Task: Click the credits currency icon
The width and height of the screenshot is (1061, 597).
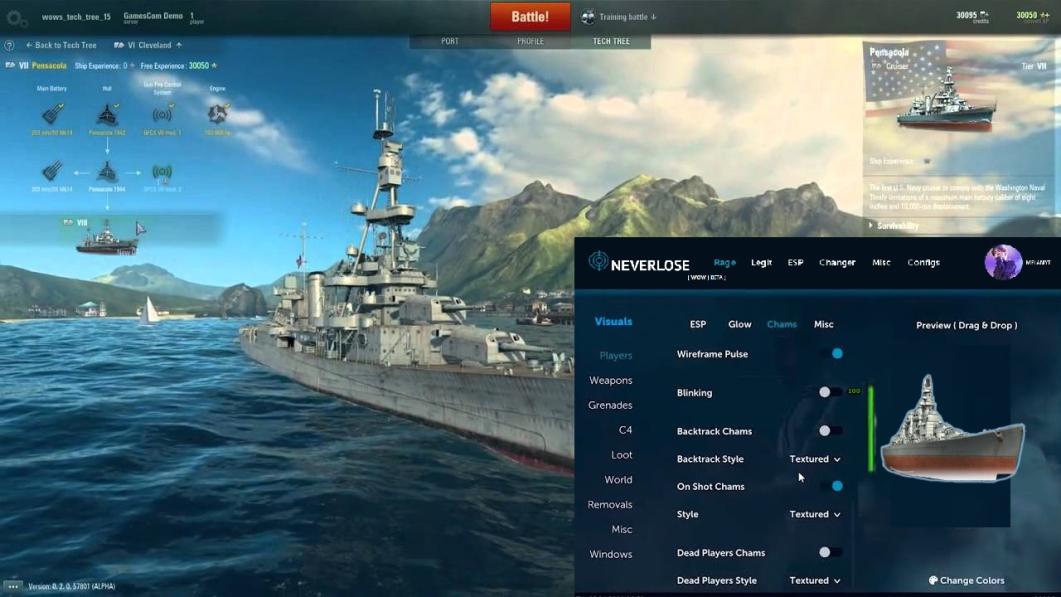Action: (x=985, y=14)
